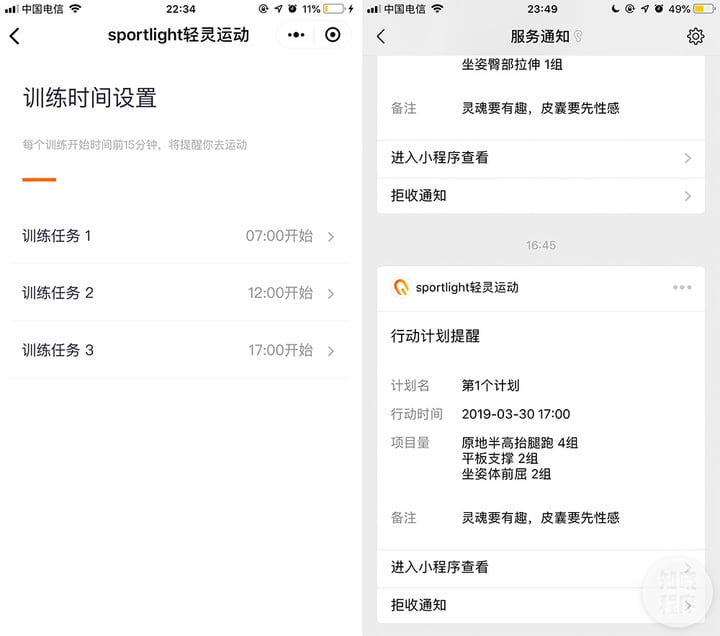This screenshot has height=636, width=720.
Task: Open mini program more options menu
Action: tap(296, 35)
